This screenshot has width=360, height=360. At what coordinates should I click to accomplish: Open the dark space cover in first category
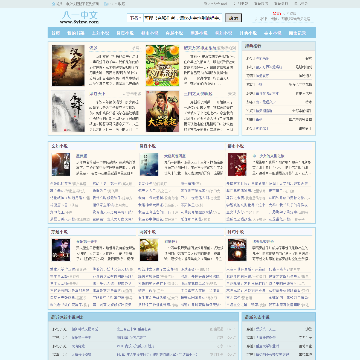click(61, 165)
